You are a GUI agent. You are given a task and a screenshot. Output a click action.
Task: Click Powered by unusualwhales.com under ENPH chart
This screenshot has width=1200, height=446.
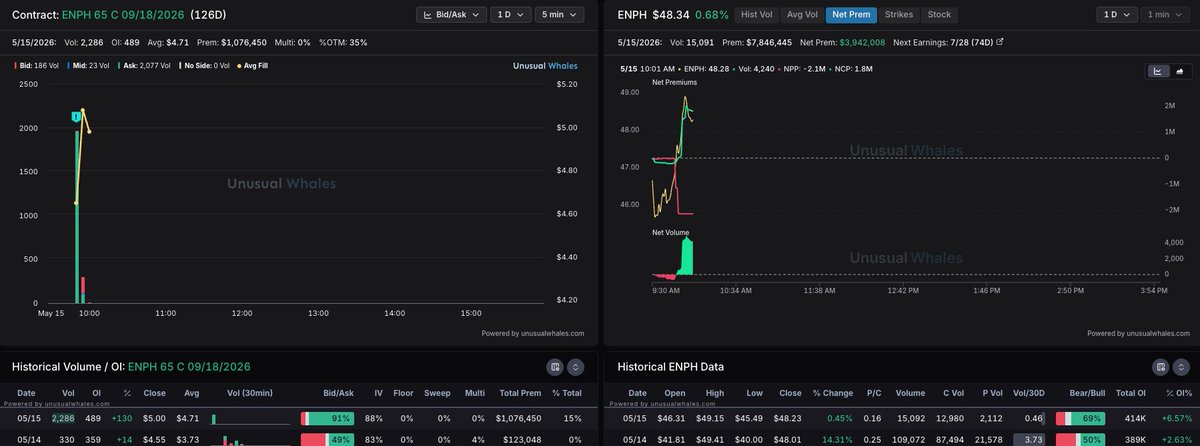tap(1140, 333)
